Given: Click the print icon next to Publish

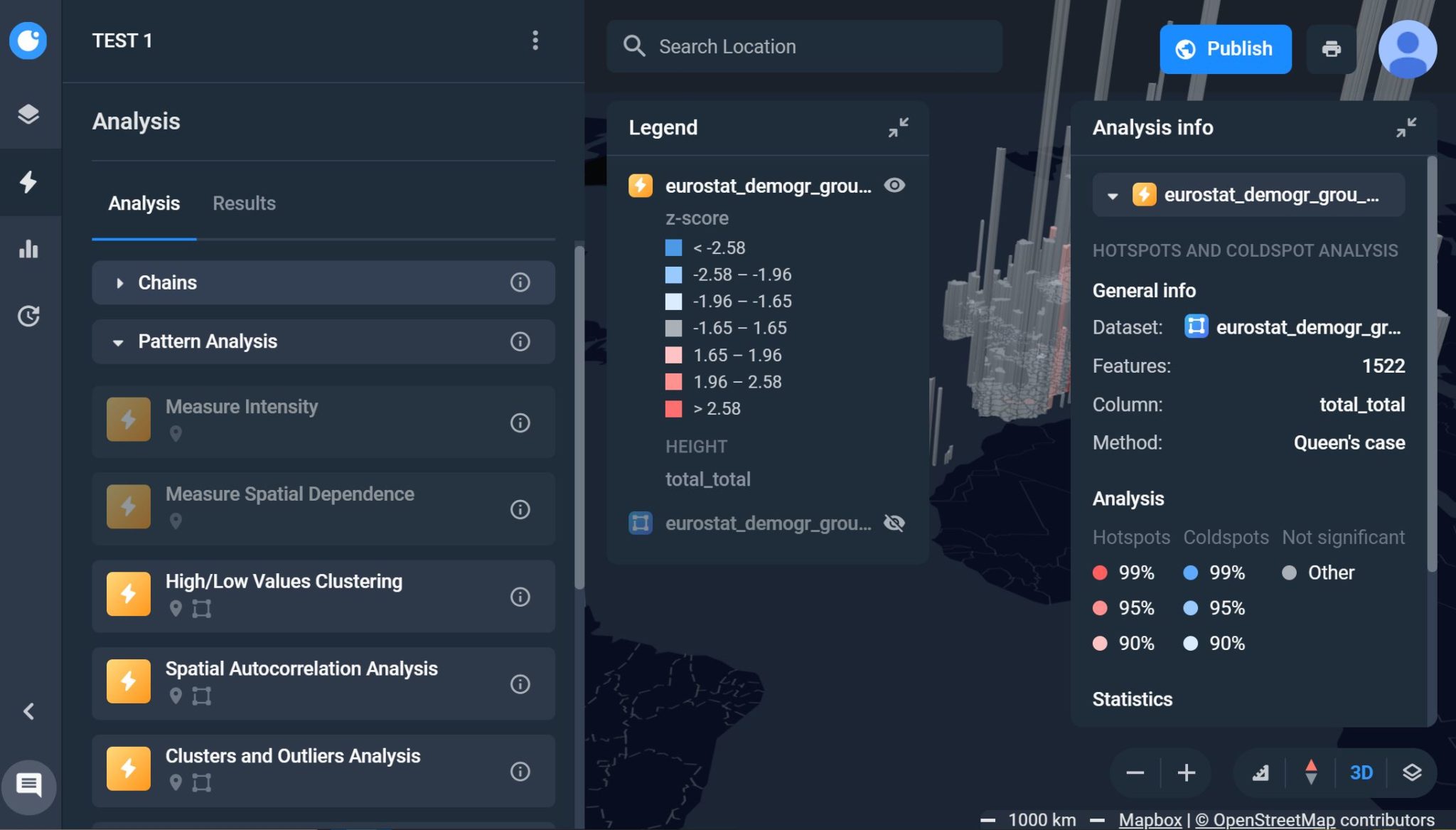Looking at the screenshot, I should point(1331,48).
